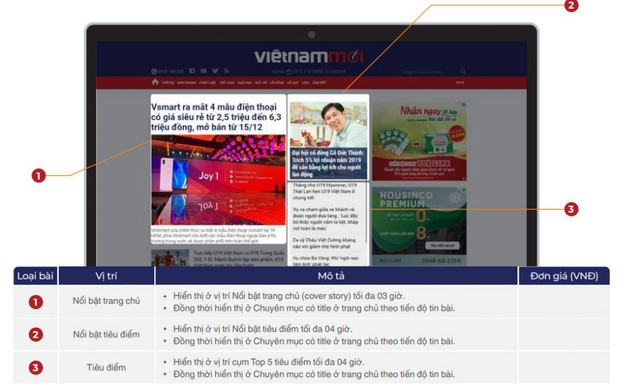Open the KINH DOANH menu item
This screenshot has height=384, width=640.
(187, 82)
